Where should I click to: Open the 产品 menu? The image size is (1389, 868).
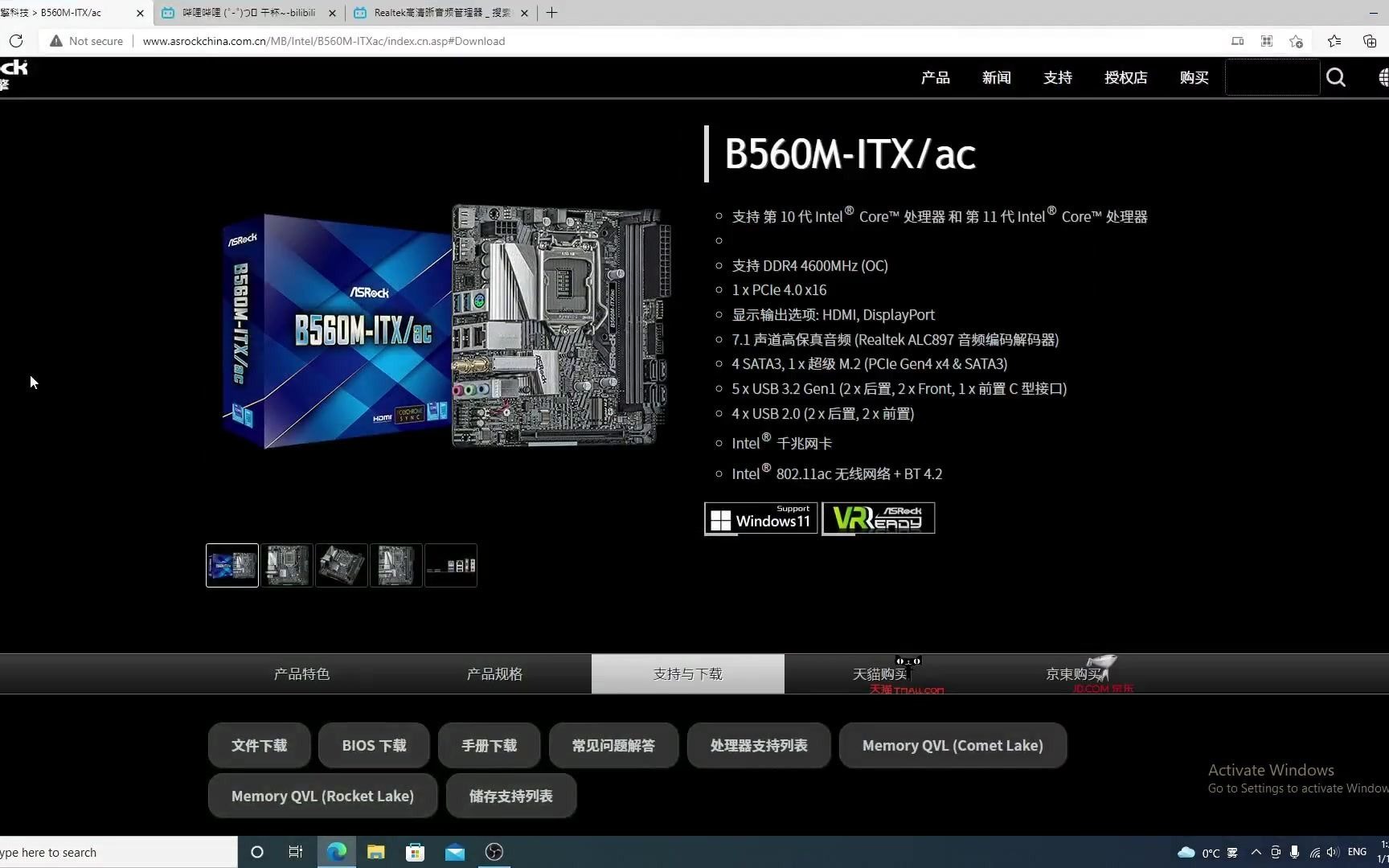pyautogui.click(x=936, y=77)
